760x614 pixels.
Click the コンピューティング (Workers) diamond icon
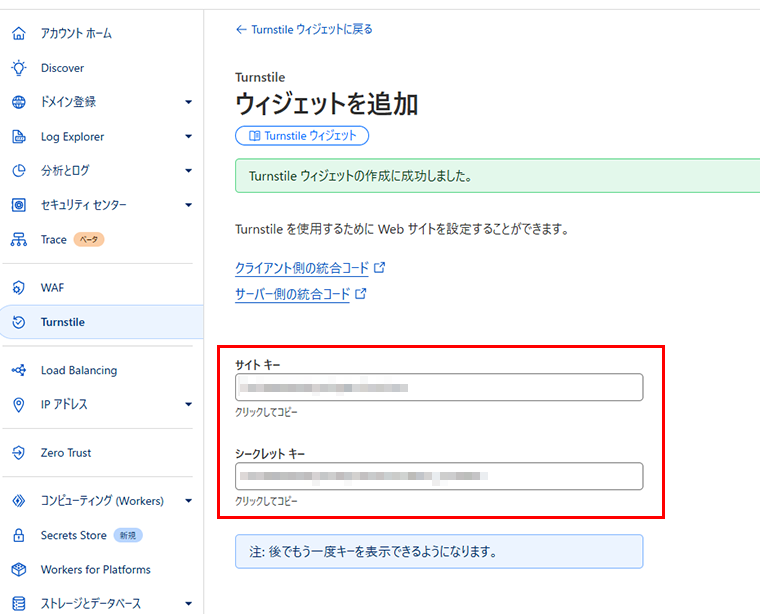(18, 501)
